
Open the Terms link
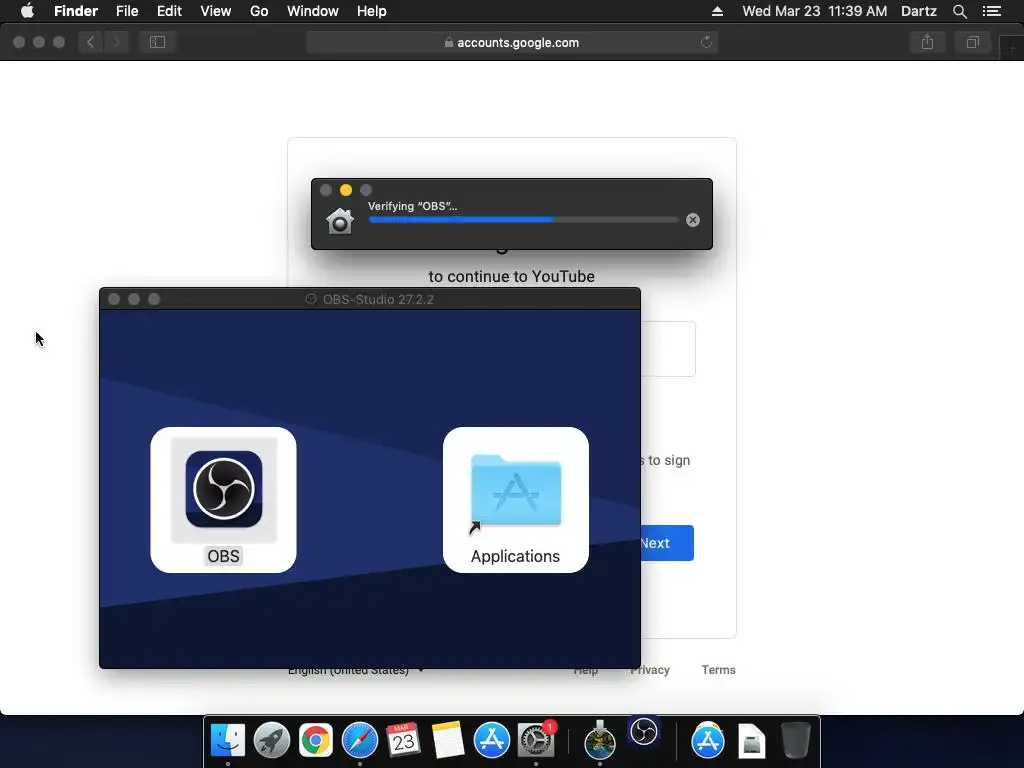pyautogui.click(x=718, y=670)
